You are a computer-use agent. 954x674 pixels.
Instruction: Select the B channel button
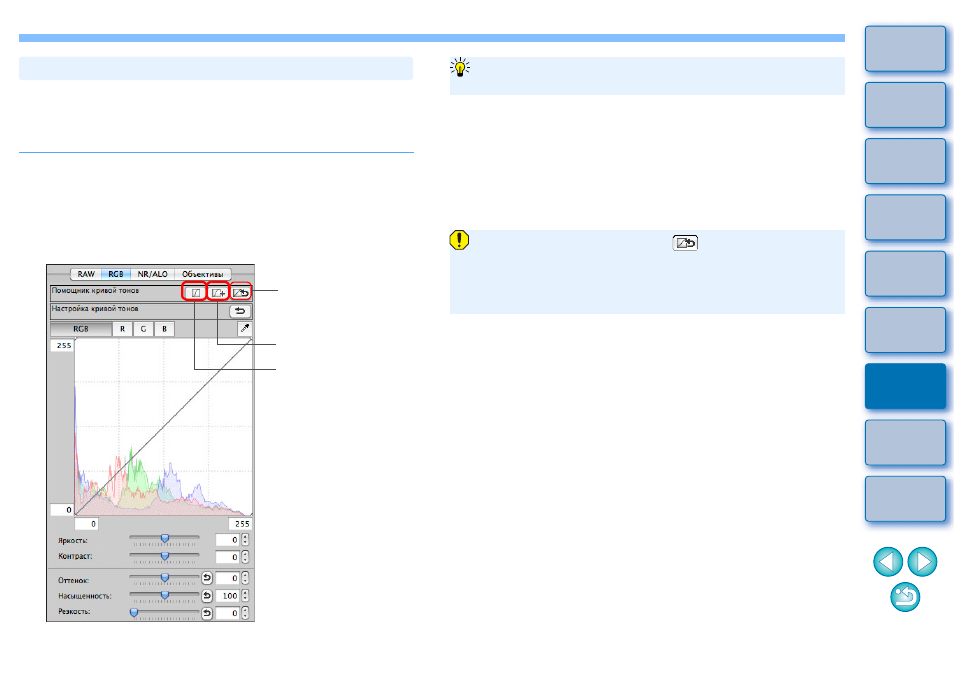(164, 329)
